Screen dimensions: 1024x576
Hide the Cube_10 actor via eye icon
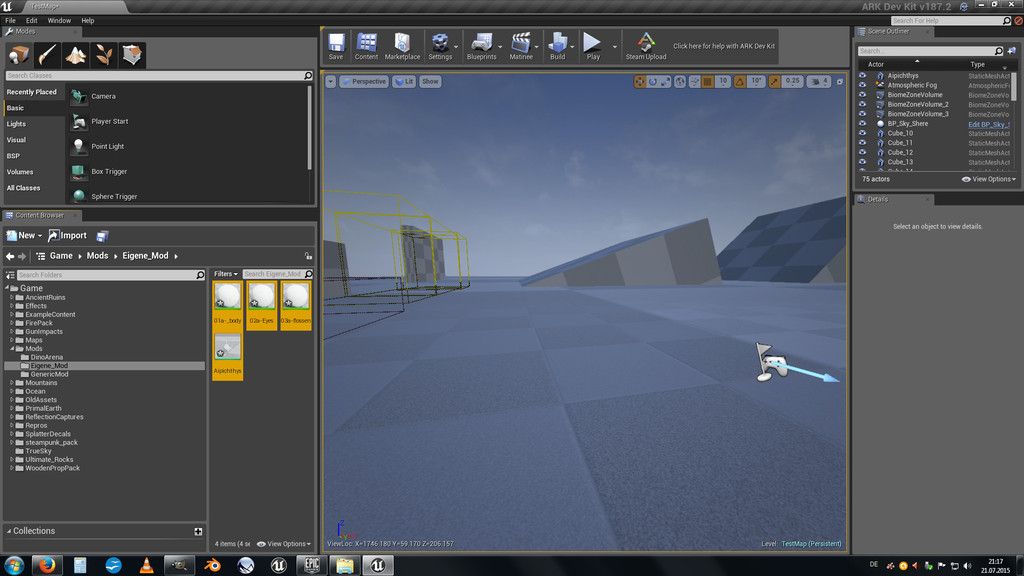coord(863,133)
